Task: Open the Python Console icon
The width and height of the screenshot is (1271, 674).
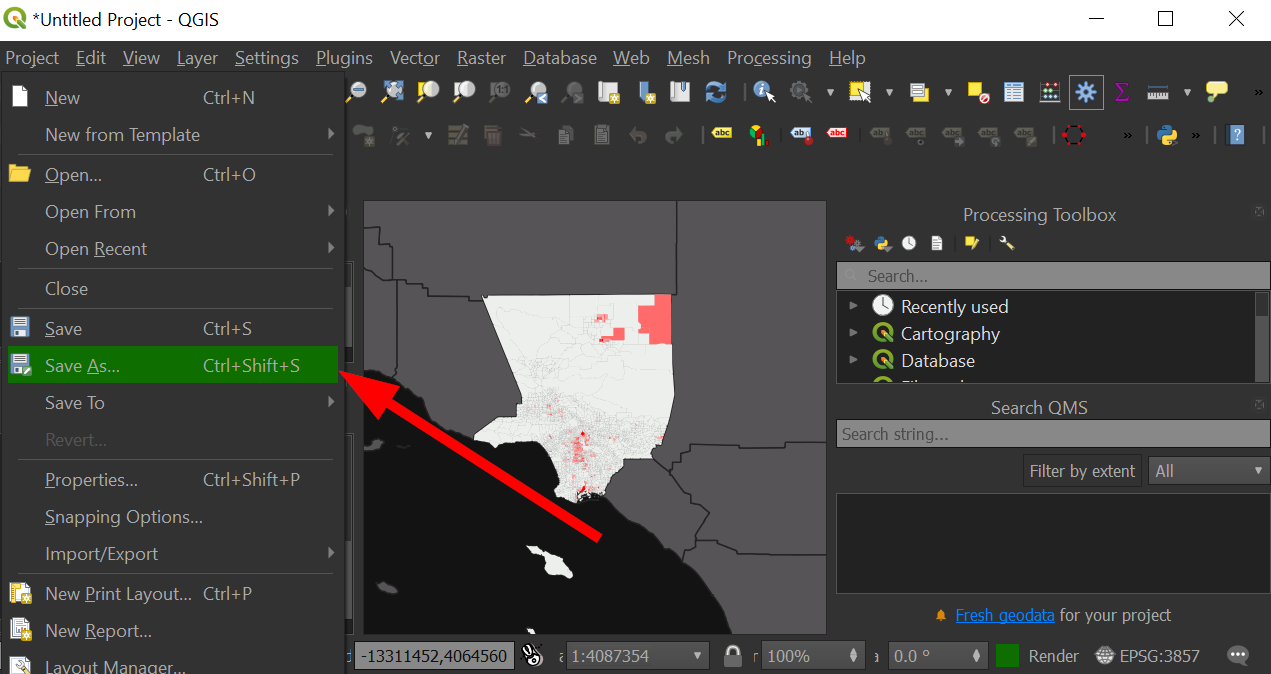Action: pos(1167,134)
